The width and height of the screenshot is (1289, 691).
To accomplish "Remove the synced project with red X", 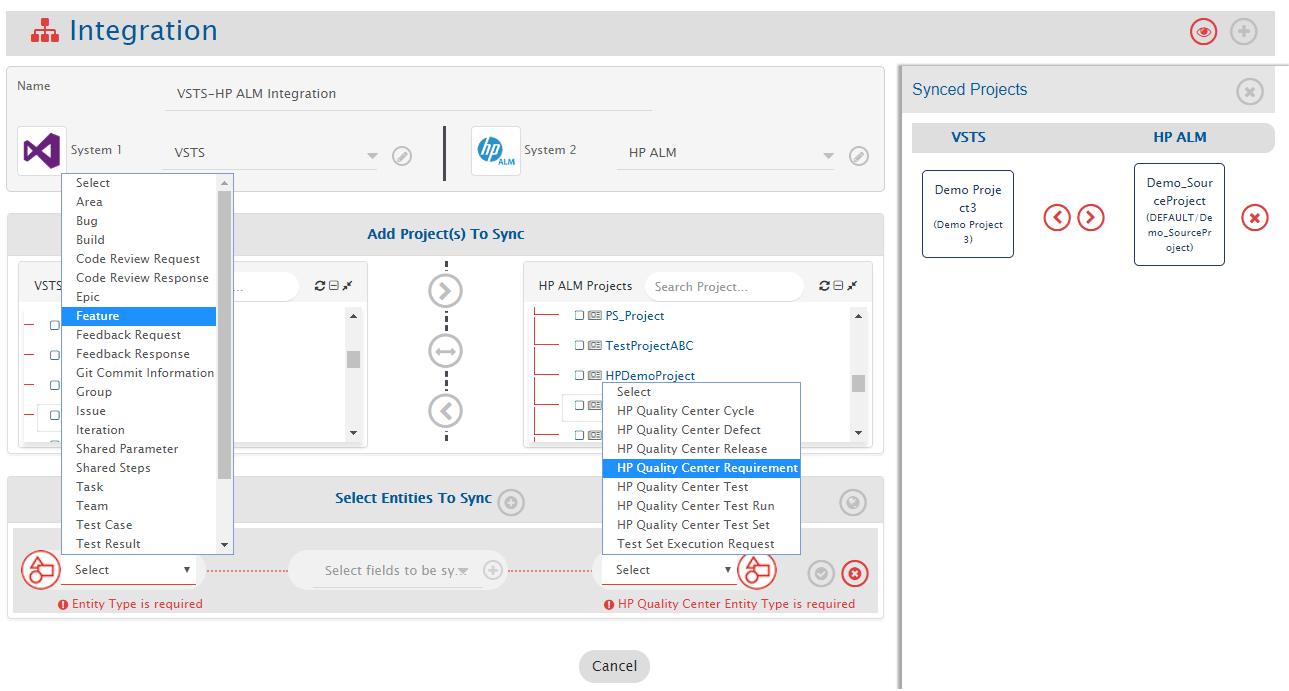I will (1255, 217).
